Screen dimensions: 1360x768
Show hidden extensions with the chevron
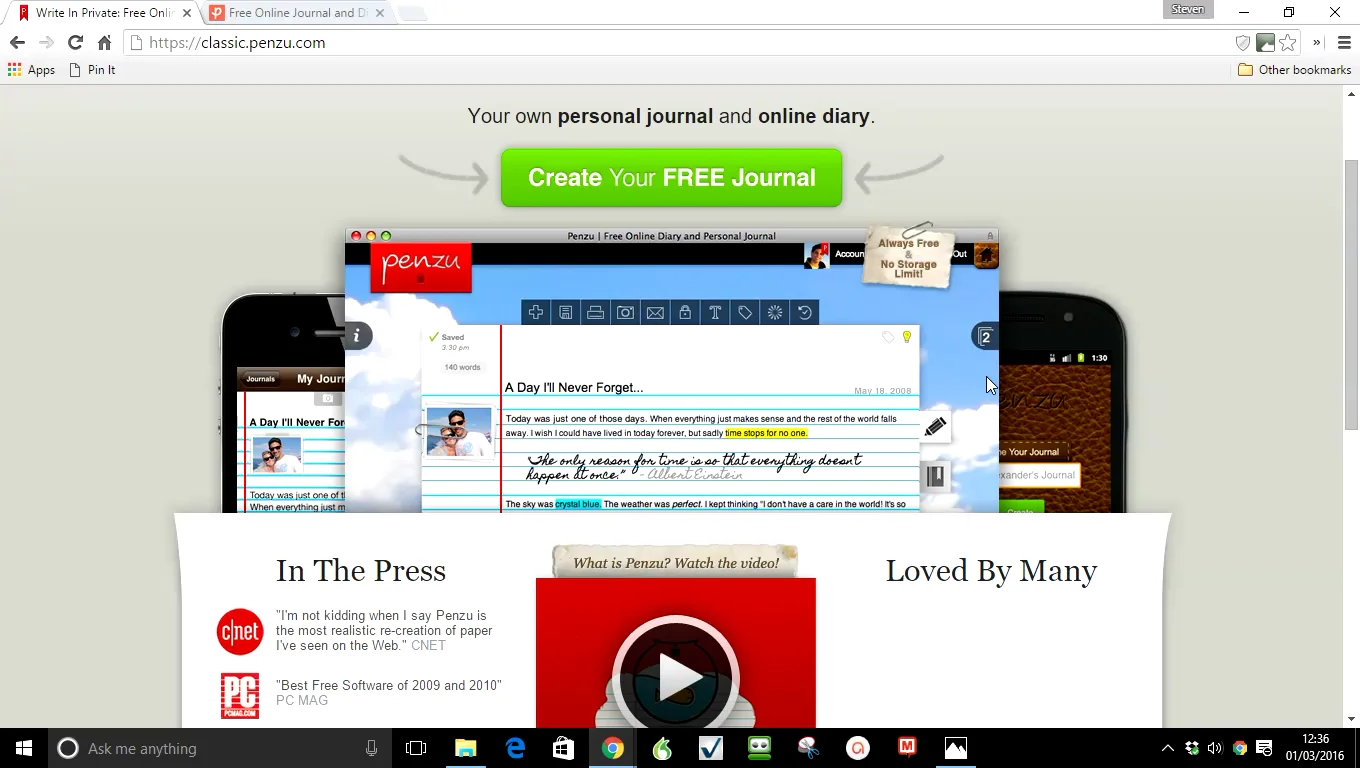[x=1317, y=43]
